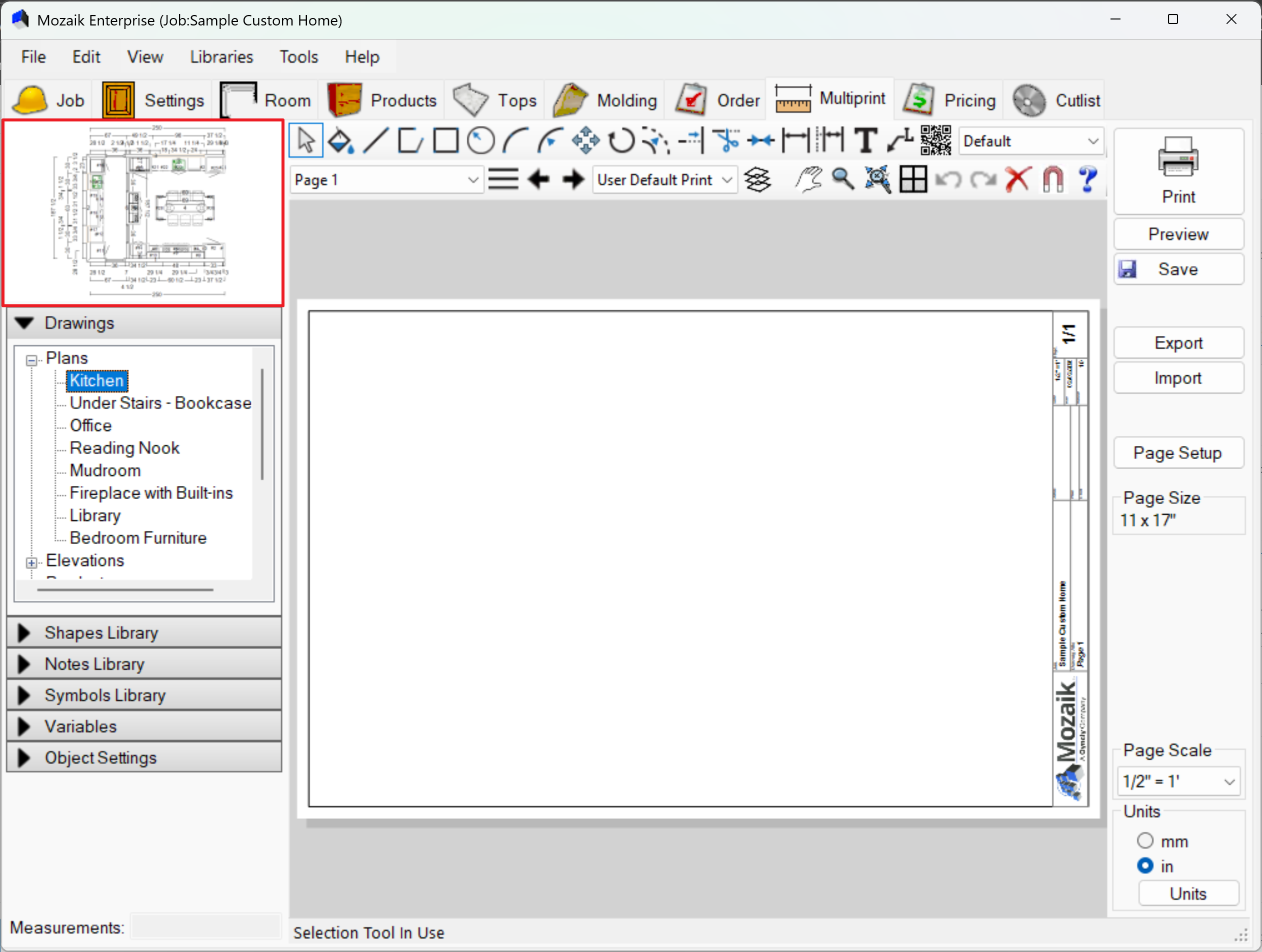Image resolution: width=1262 pixels, height=952 pixels.
Task: Click the Page Setup button
Action: 1177,453
